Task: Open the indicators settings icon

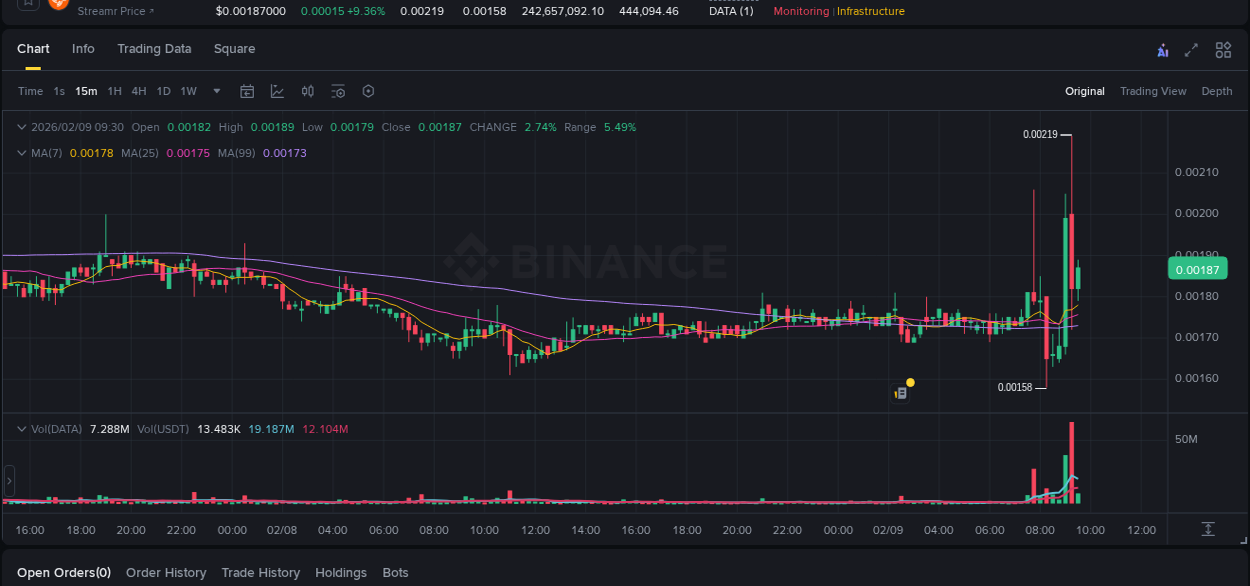Action: 338,91
